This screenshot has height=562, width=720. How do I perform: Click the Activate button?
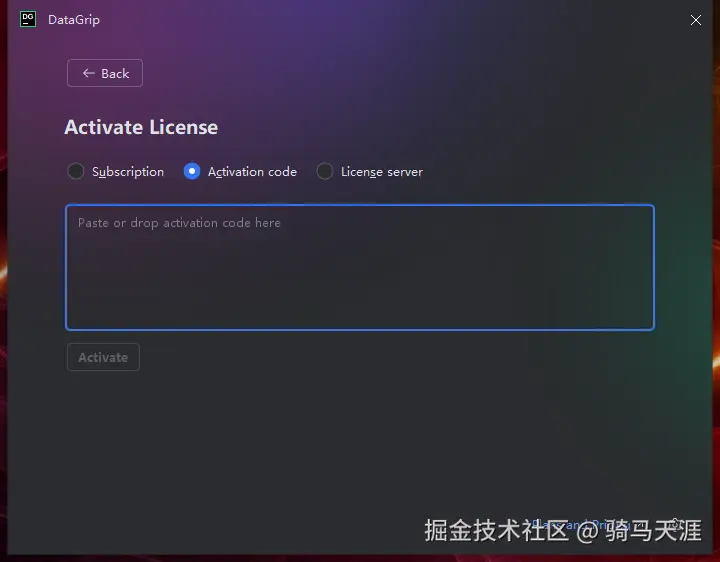click(103, 357)
